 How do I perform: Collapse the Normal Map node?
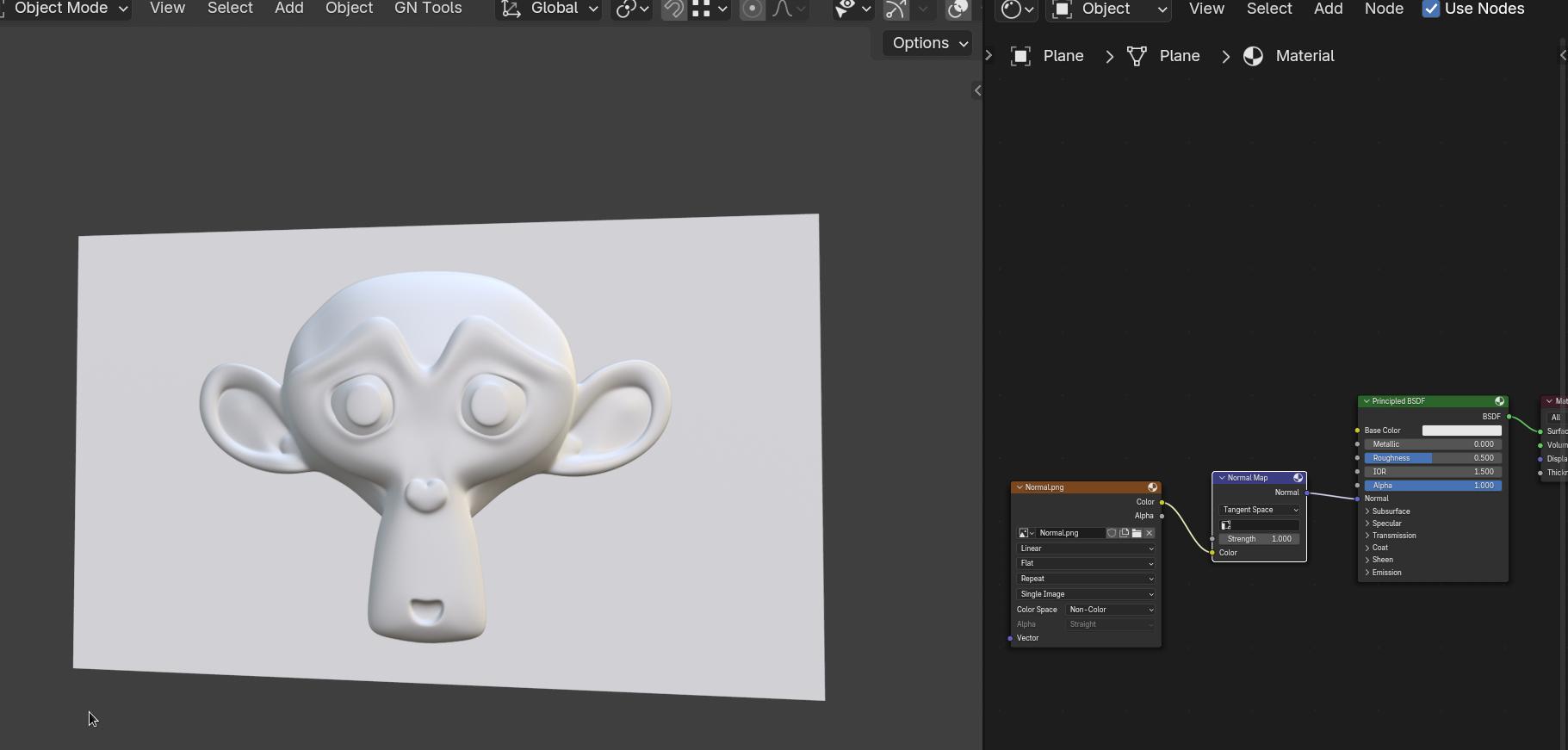click(x=1222, y=478)
